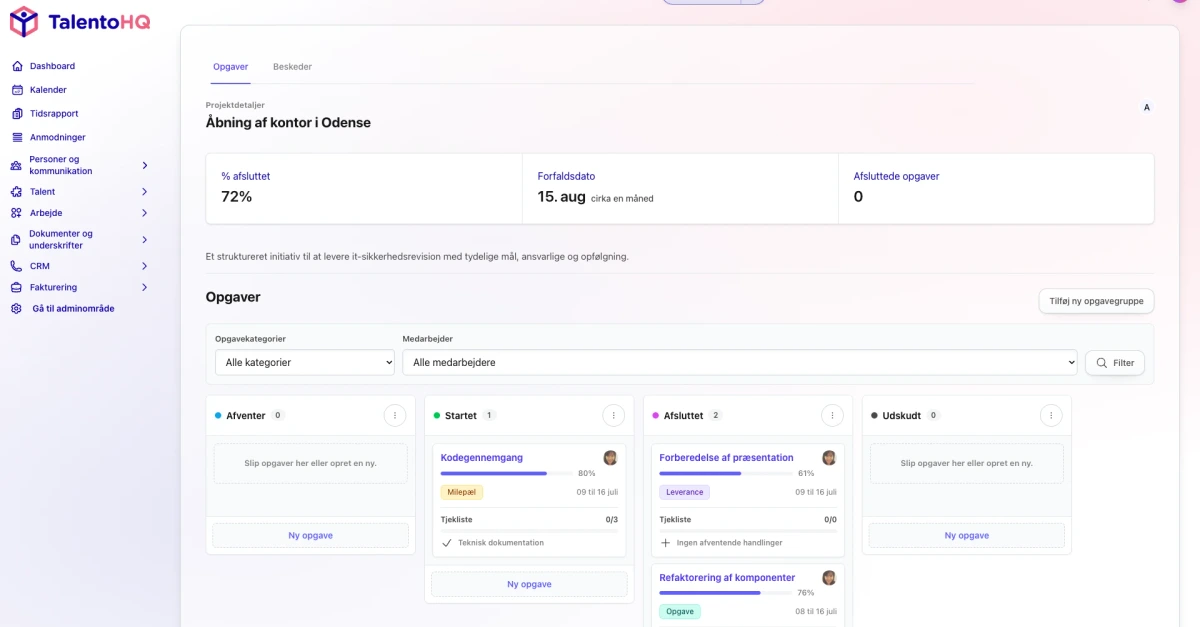Open the Alle medarbejdere dropdown
Image resolution: width=1200 pixels, height=627 pixels.
(740, 362)
